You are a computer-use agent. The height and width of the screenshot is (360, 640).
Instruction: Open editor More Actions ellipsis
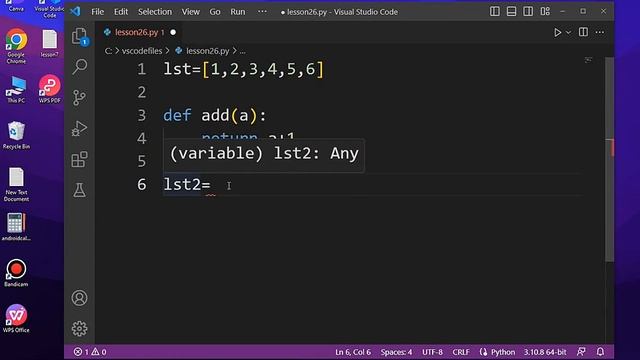[600, 32]
